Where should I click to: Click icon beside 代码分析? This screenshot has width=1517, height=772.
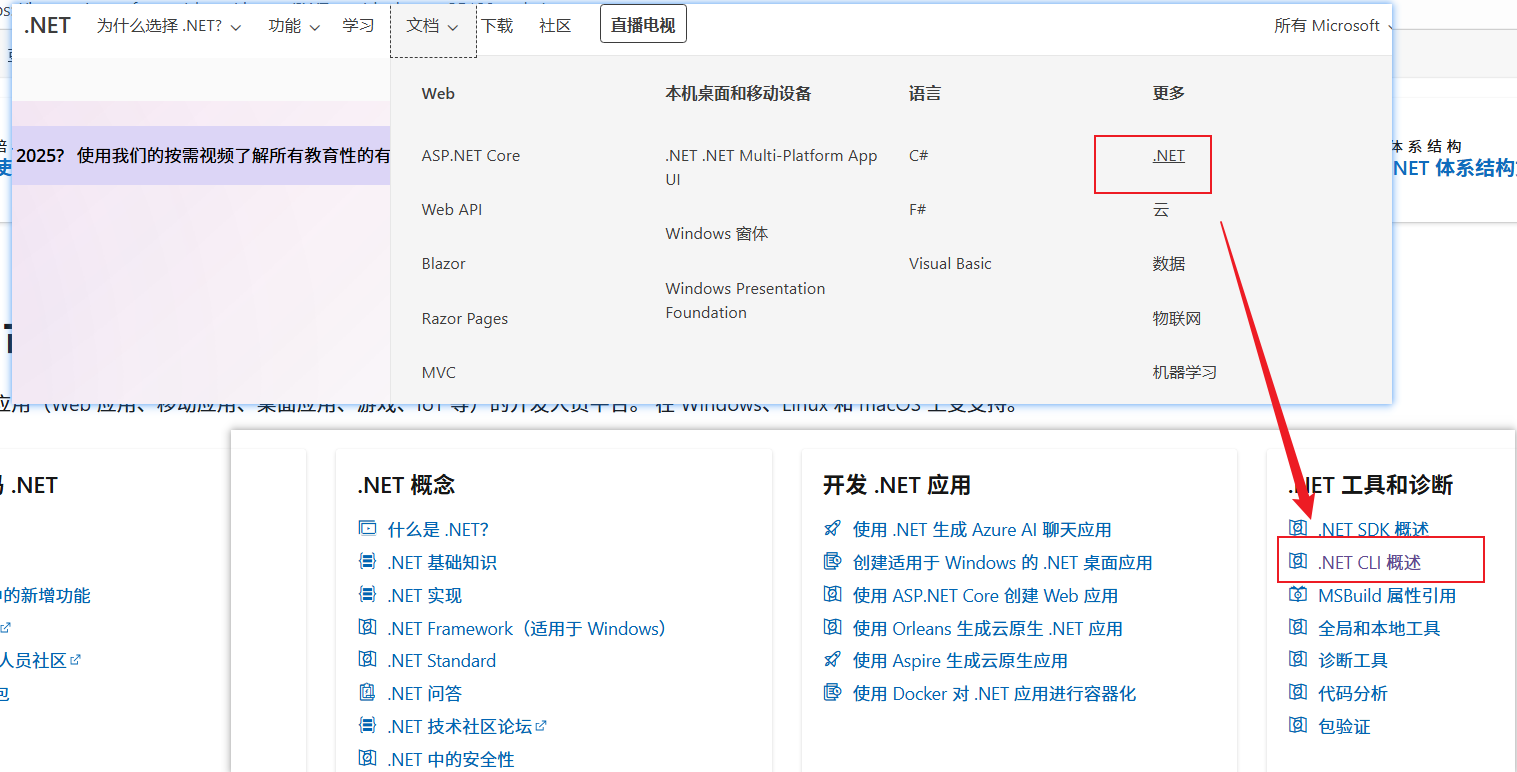(1298, 693)
